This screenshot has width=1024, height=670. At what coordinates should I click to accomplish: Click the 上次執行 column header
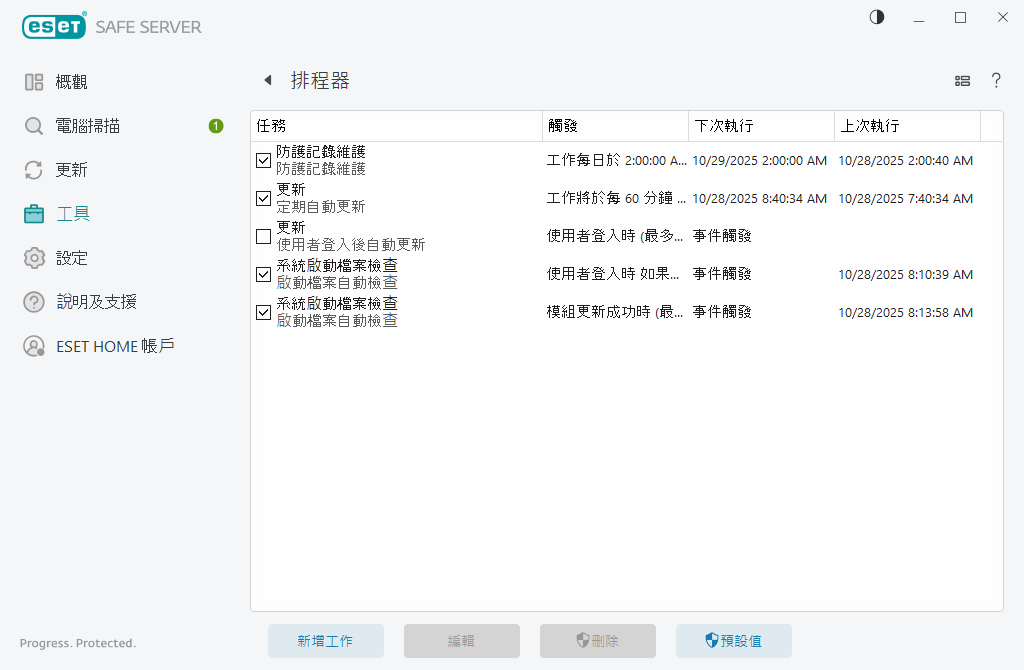(907, 126)
